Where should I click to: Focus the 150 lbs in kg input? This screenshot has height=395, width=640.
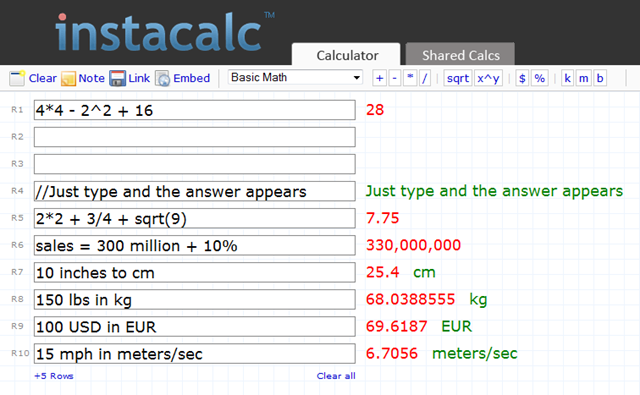point(195,300)
